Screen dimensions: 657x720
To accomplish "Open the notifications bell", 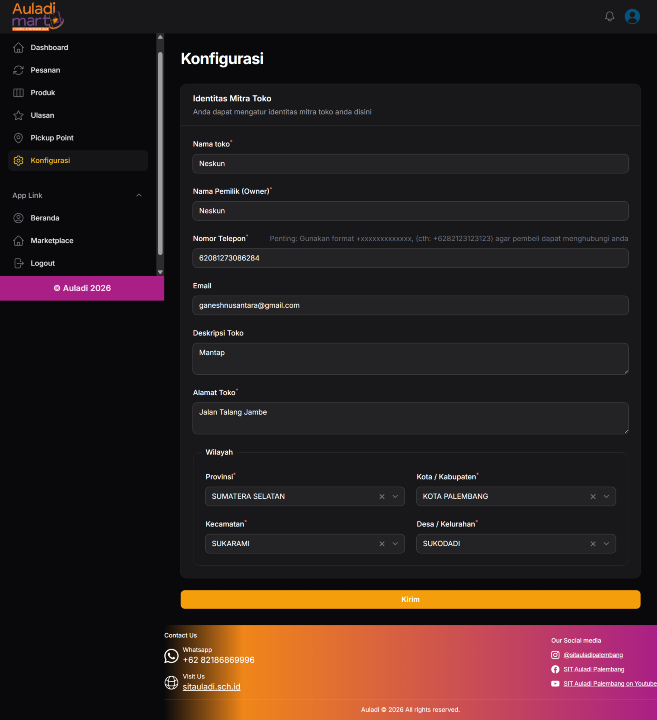I will tap(609, 17).
